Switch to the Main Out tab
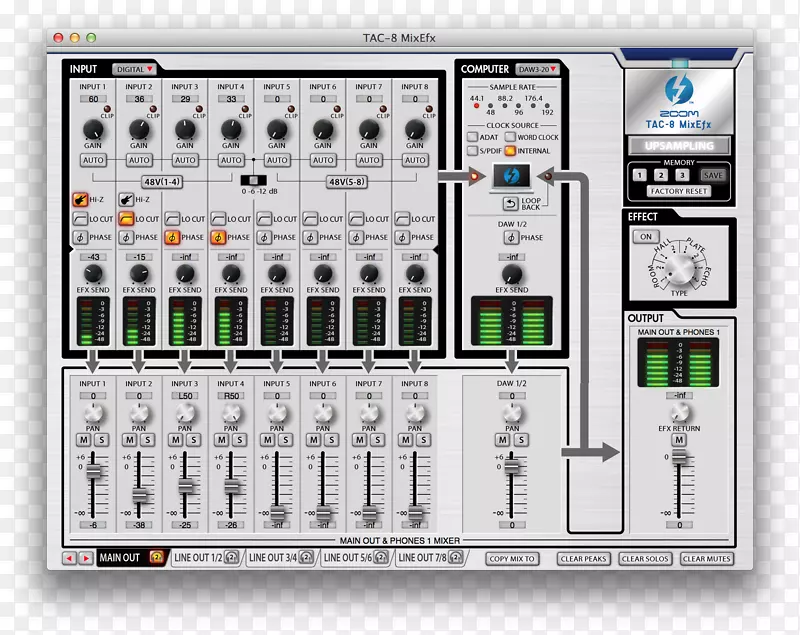 coord(132,557)
